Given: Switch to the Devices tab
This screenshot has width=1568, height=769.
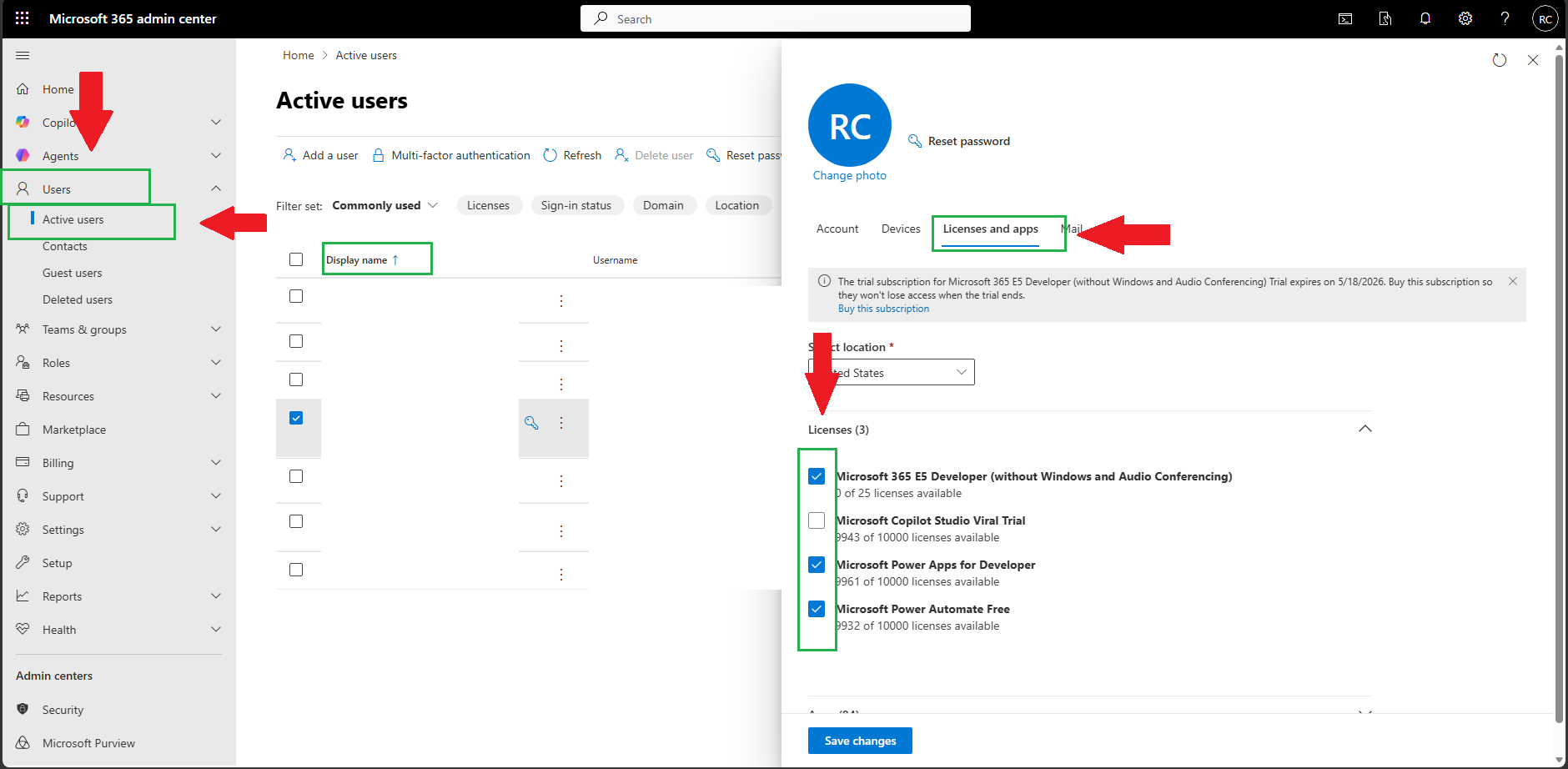Looking at the screenshot, I should (x=901, y=229).
